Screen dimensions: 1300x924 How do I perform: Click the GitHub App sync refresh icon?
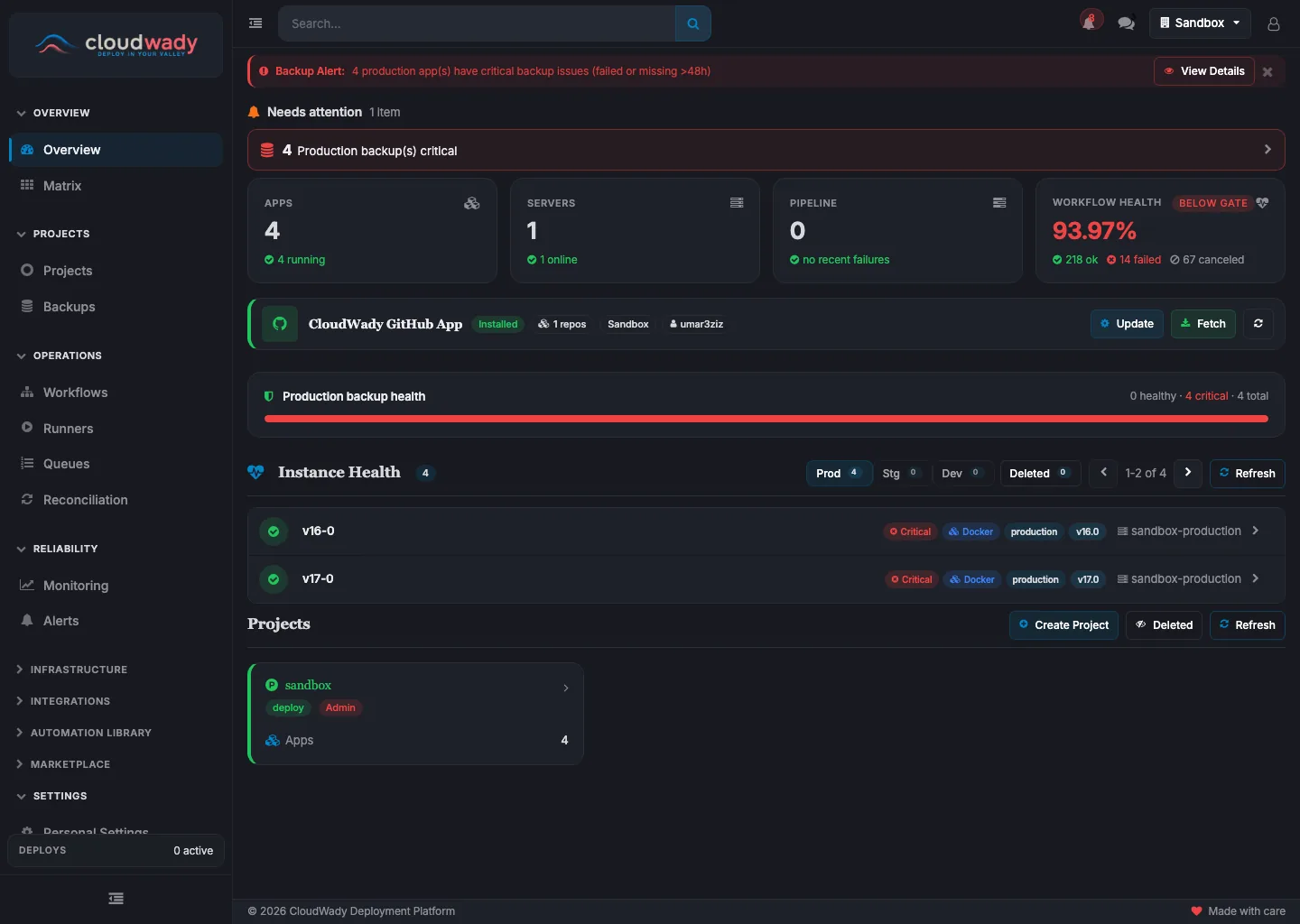[x=1258, y=324]
